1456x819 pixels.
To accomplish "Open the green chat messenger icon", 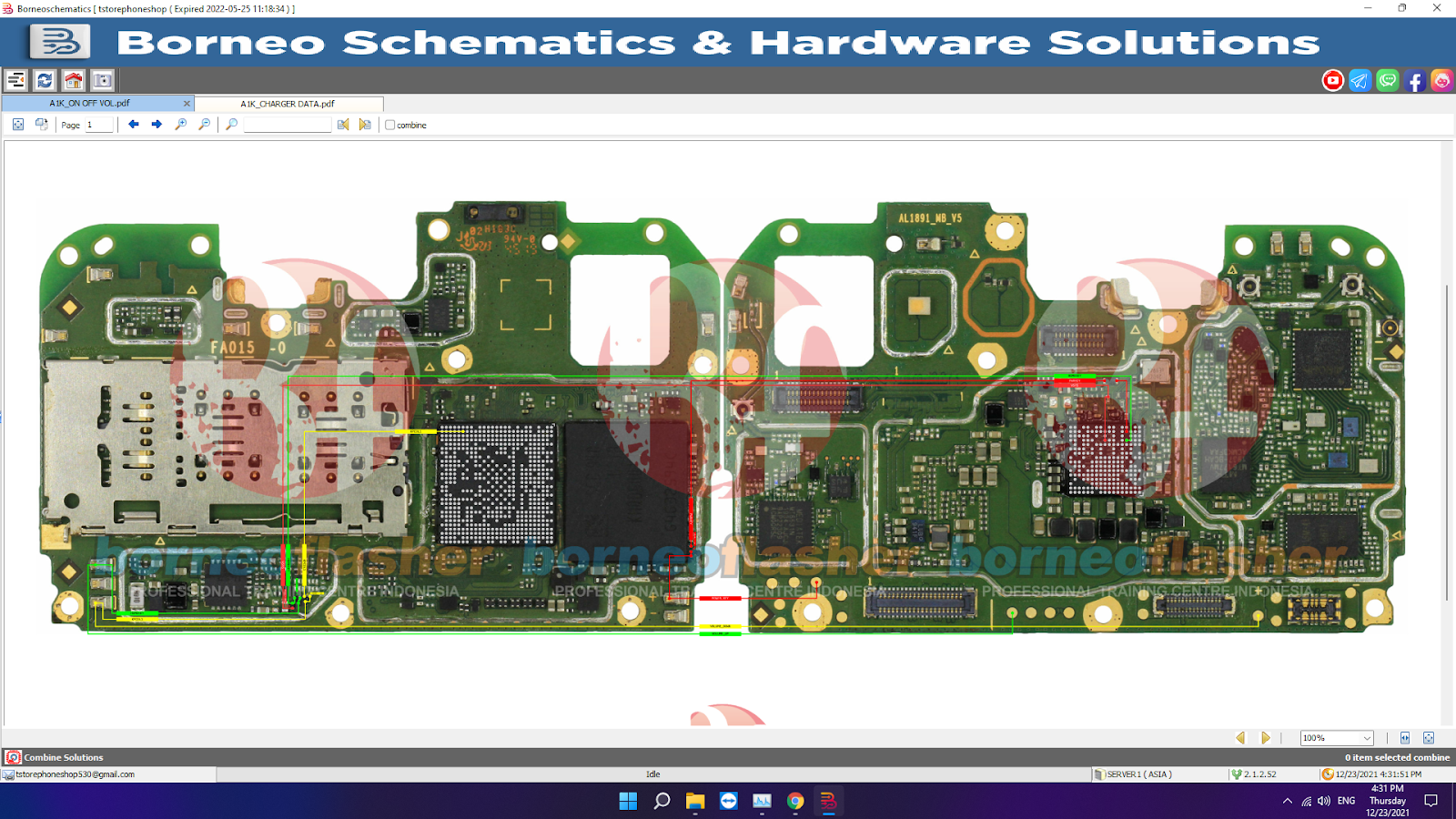I will point(1387,80).
